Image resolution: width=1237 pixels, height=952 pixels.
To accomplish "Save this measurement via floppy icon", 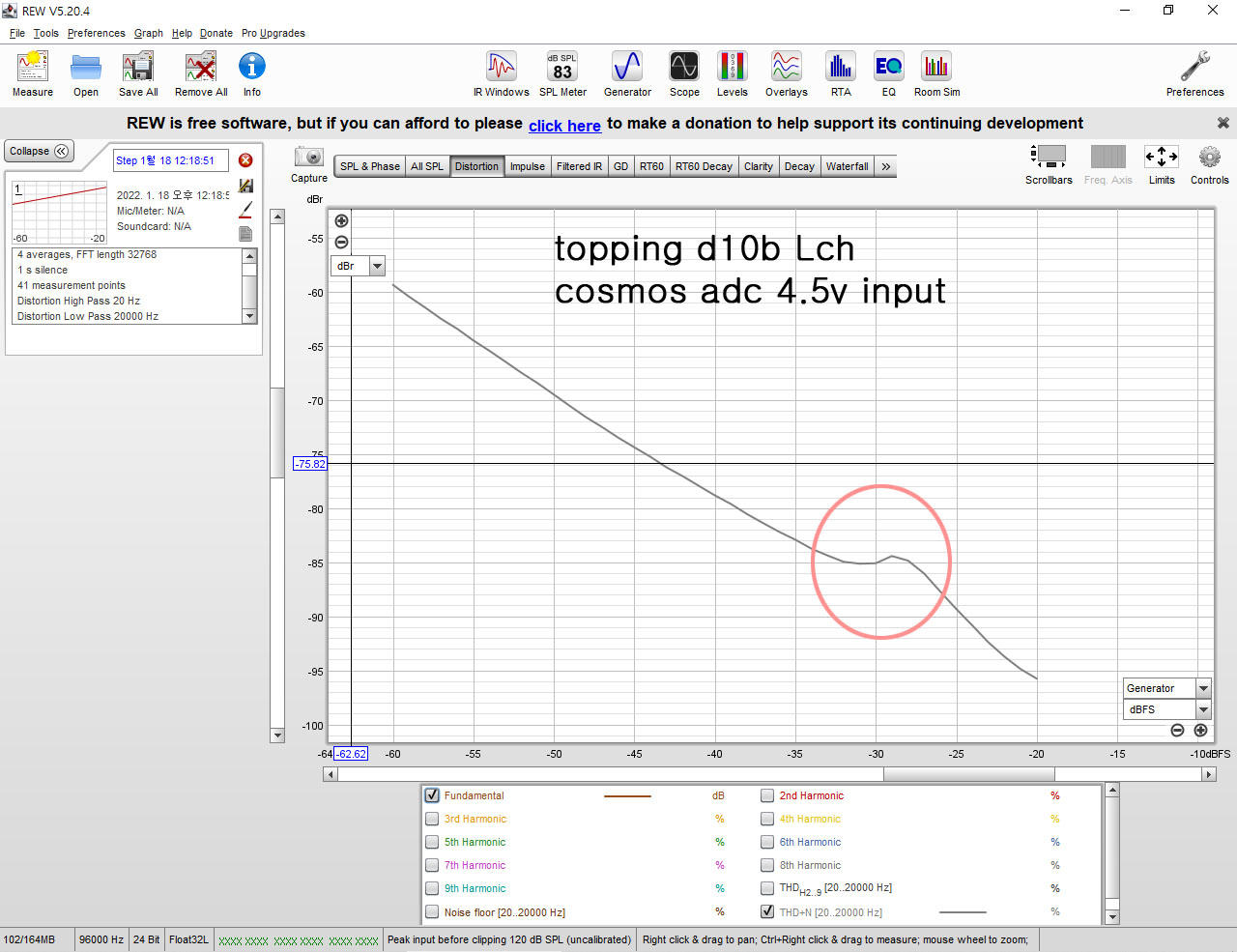I will click(x=245, y=185).
